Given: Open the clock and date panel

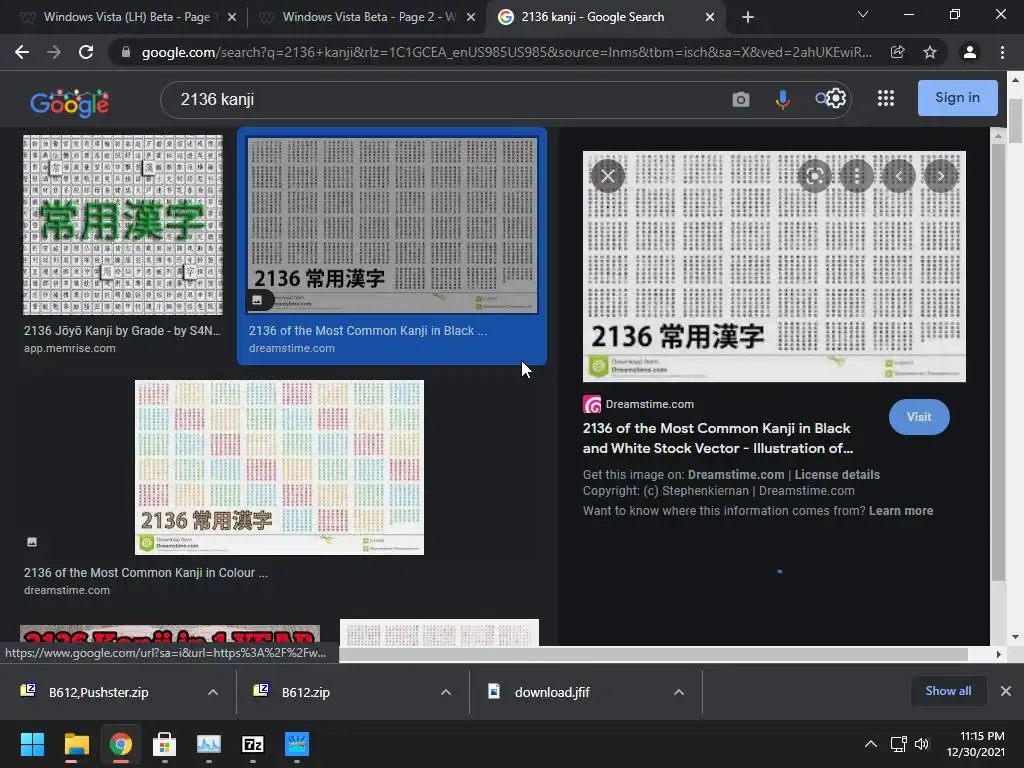Looking at the screenshot, I should 976,744.
